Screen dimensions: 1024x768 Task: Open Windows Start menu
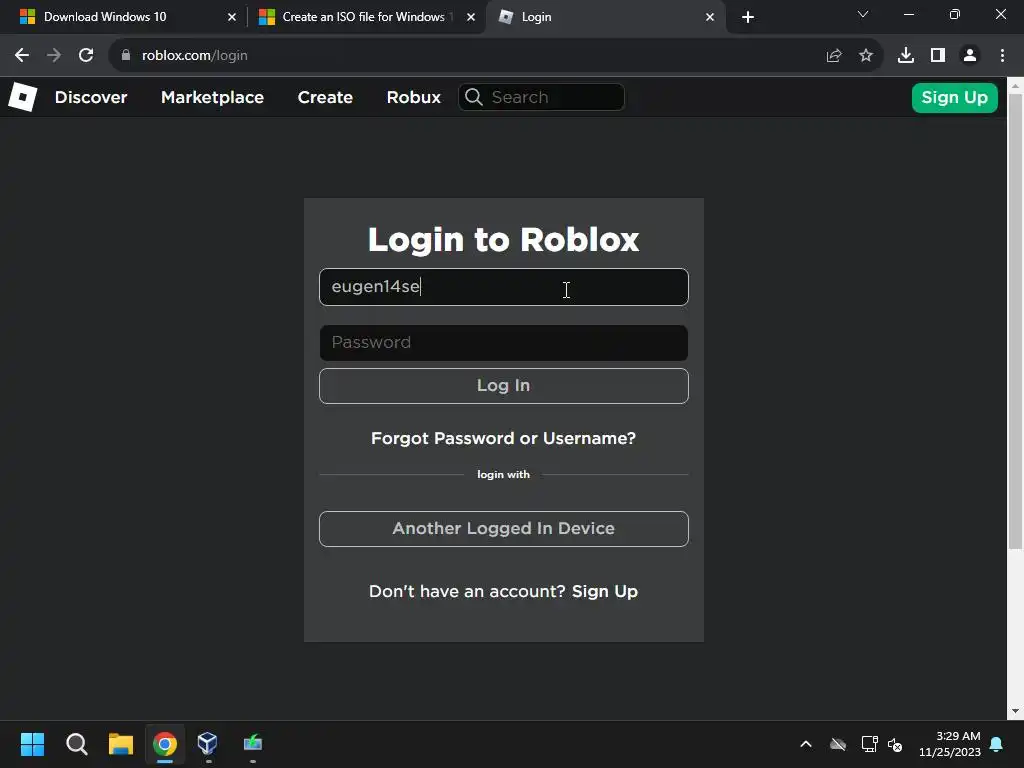[33, 744]
